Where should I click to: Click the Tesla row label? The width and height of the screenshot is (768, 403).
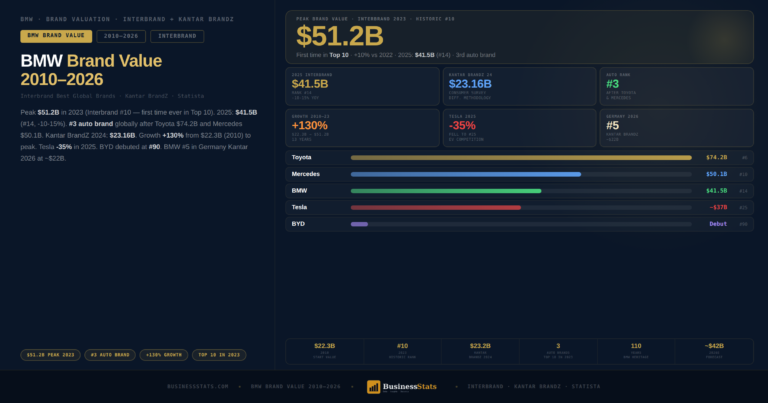pos(299,208)
